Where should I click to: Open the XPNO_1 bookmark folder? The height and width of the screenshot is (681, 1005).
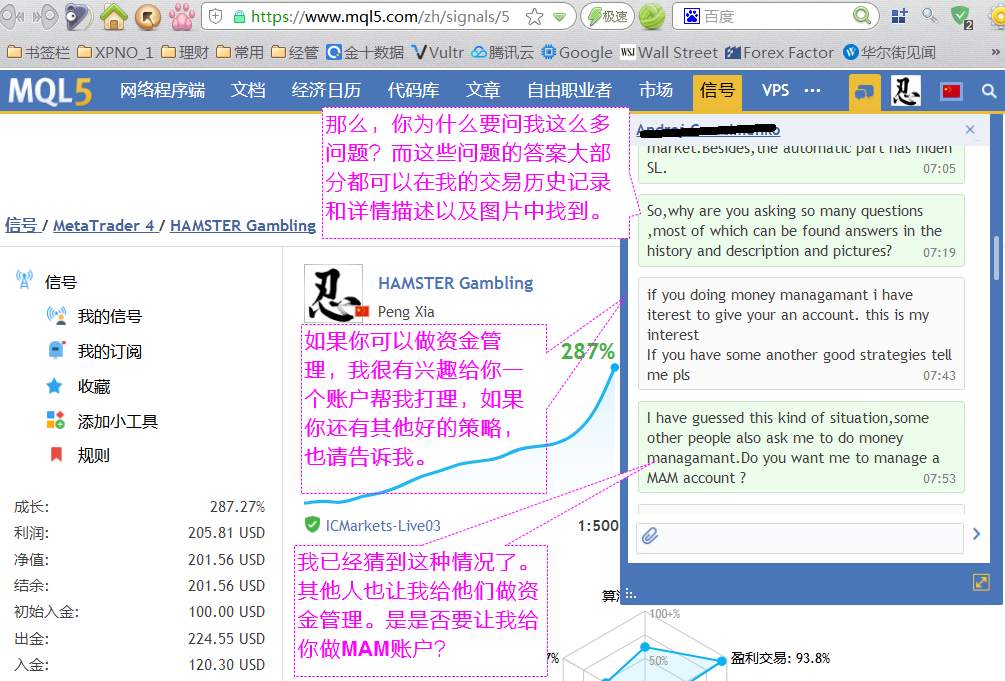115,53
